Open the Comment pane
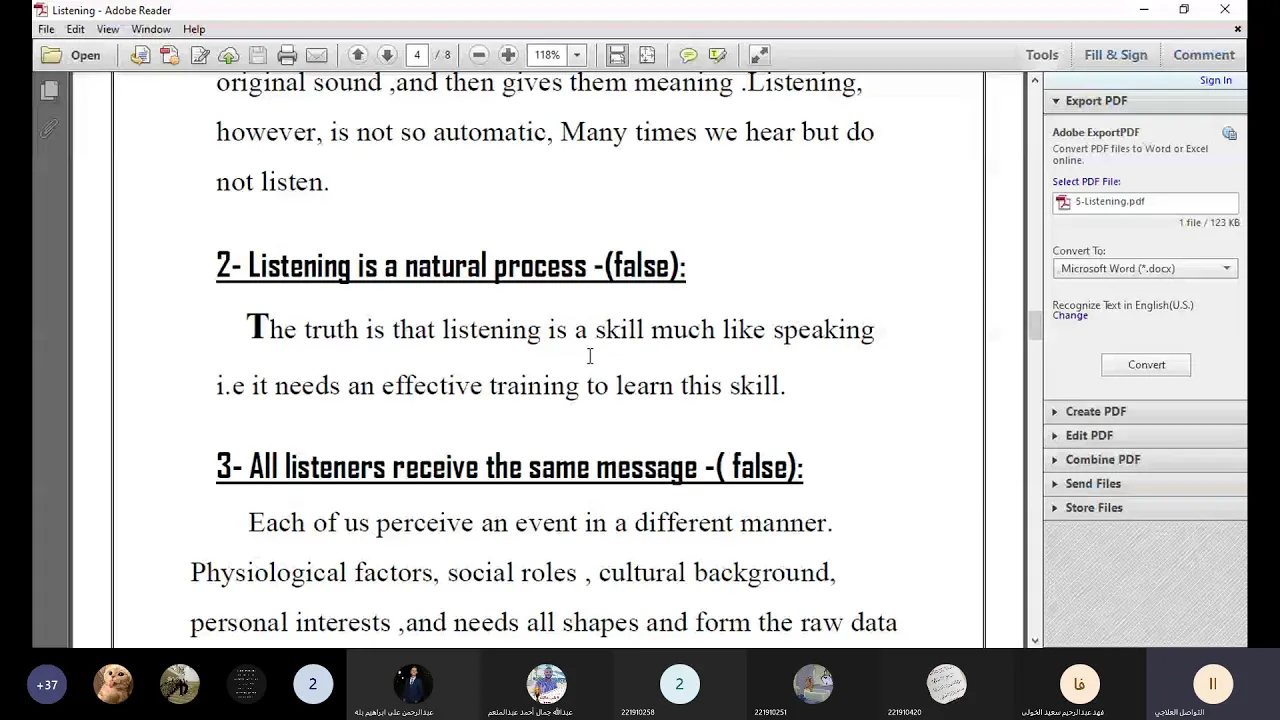1280x720 pixels. pyautogui.click(x=1204, y=55)
